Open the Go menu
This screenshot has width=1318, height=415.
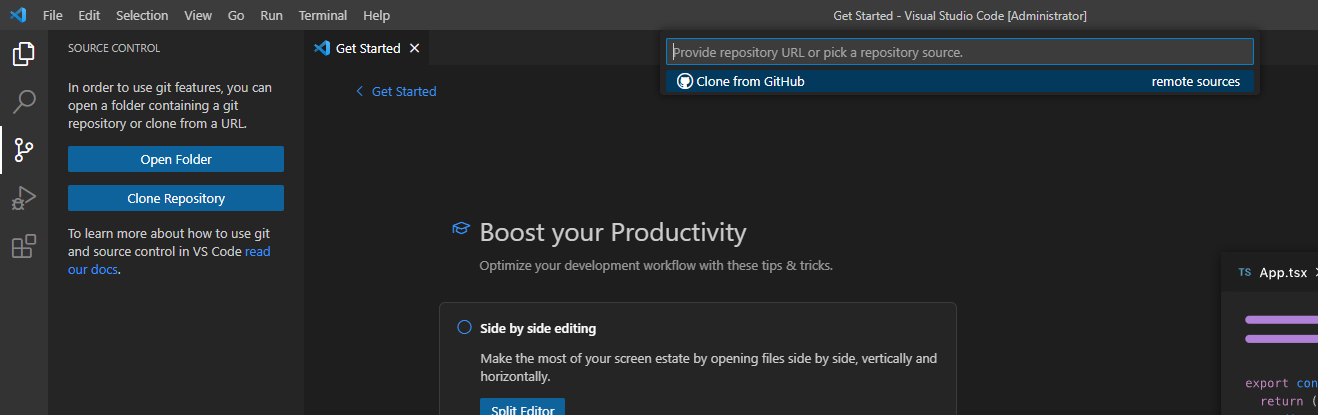click(x=236, y=16)
